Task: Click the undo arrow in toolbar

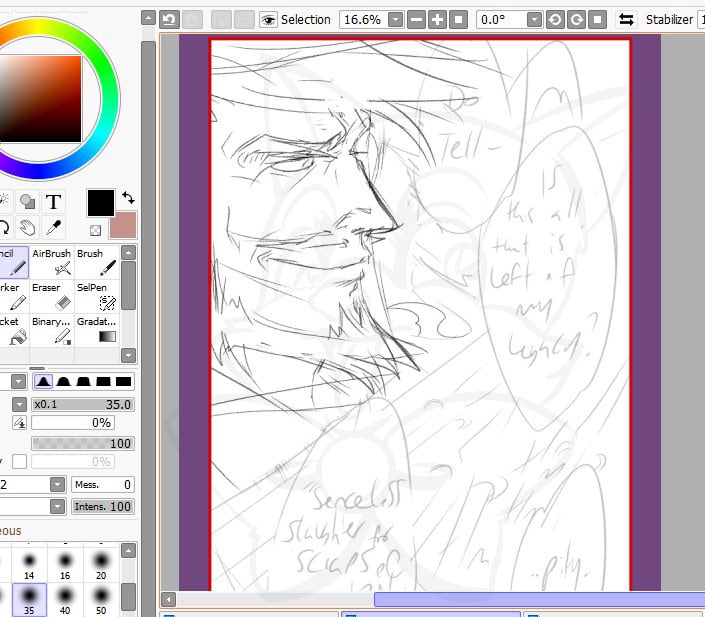Action: pyautogui.click(x=169, y=19)
